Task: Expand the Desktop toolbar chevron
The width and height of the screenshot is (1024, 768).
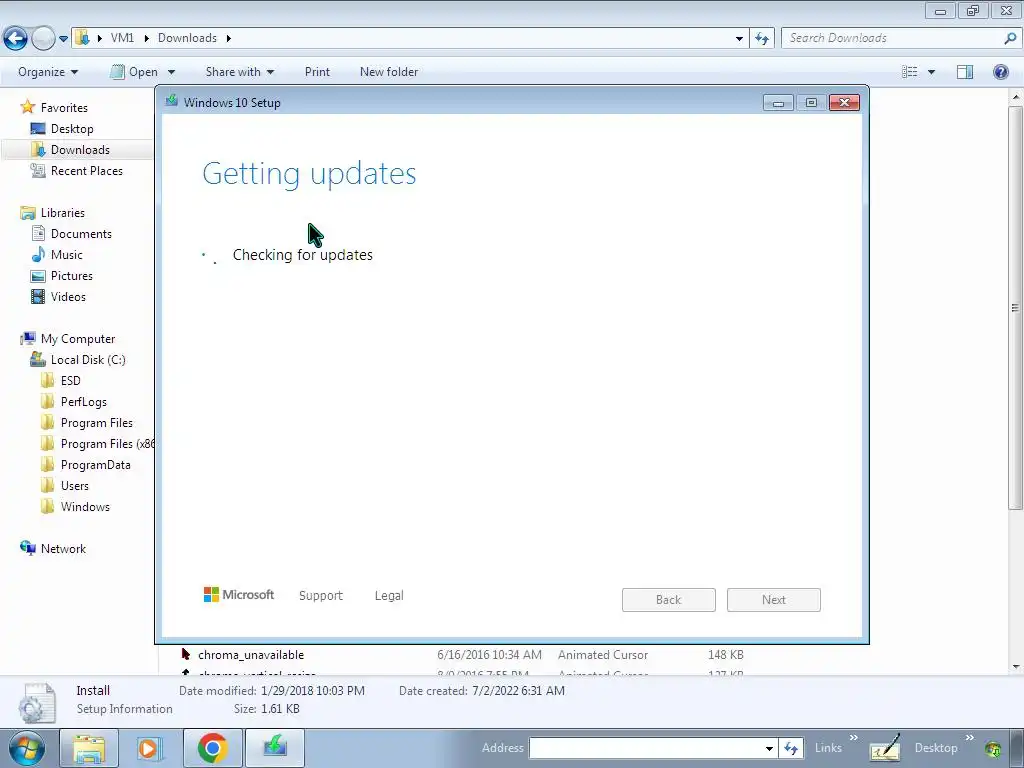Action: pos(970,738)
